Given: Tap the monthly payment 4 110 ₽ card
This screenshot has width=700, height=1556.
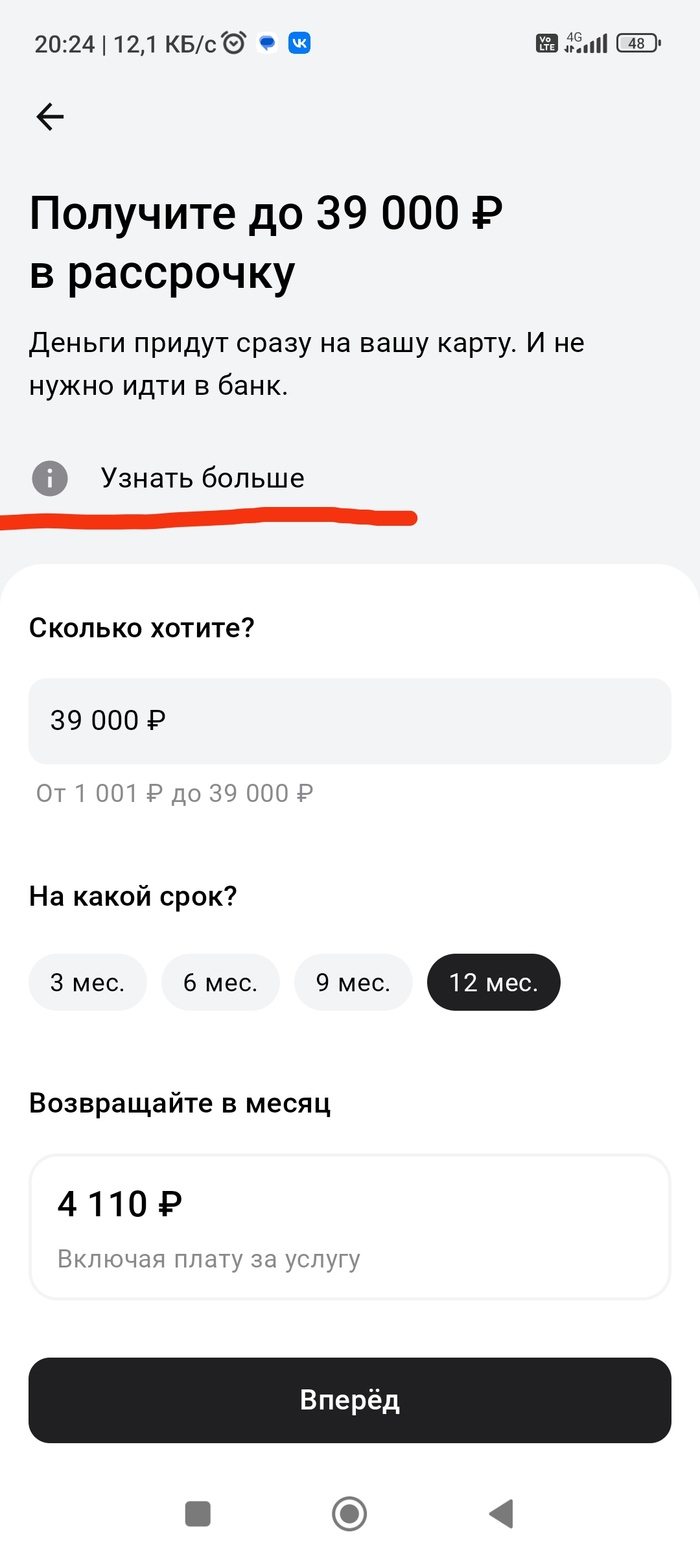Looking at the screenshot, I should point(349,1227).
